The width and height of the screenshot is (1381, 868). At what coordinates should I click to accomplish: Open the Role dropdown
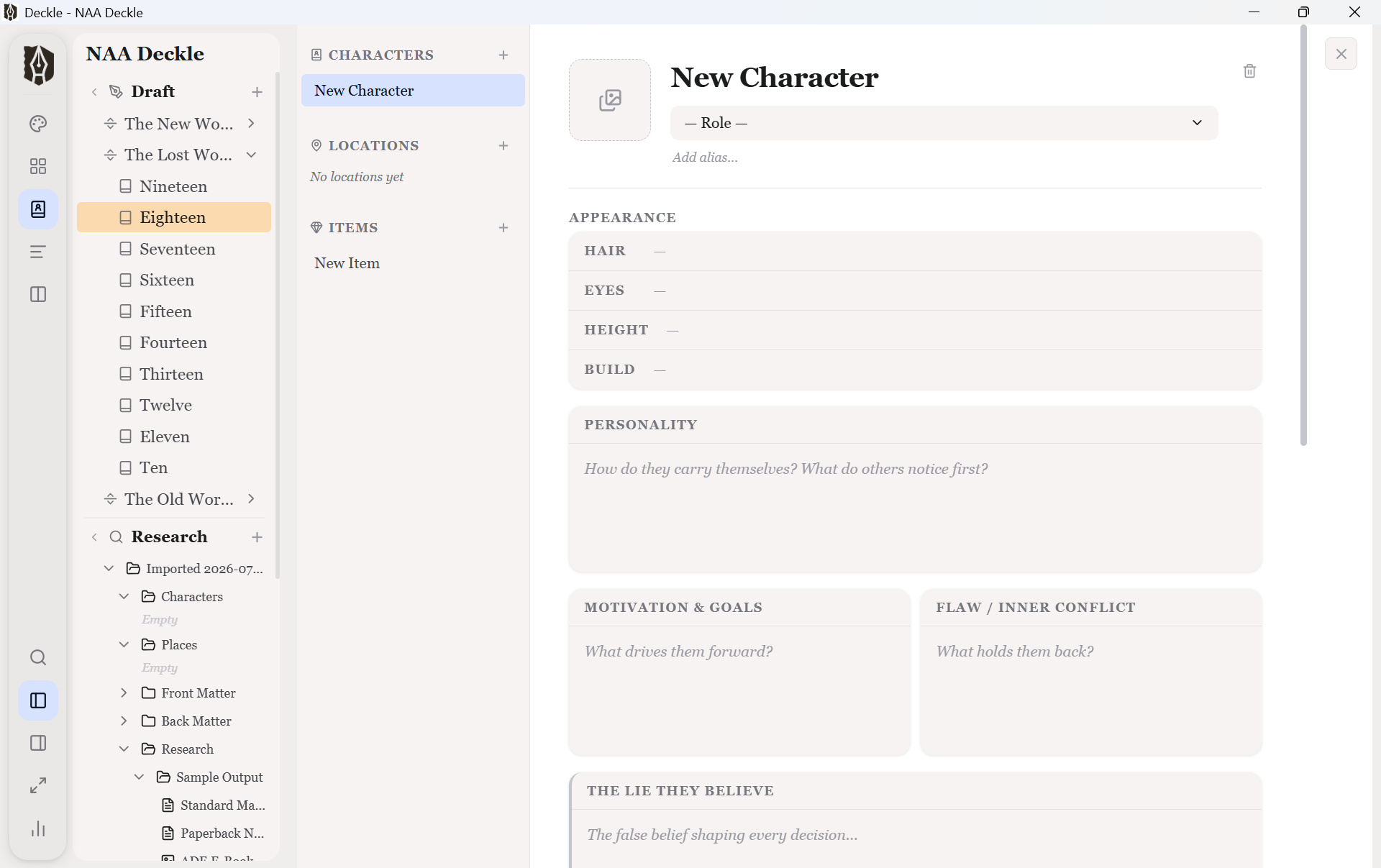pyautogui.click(x=944, y=123)
